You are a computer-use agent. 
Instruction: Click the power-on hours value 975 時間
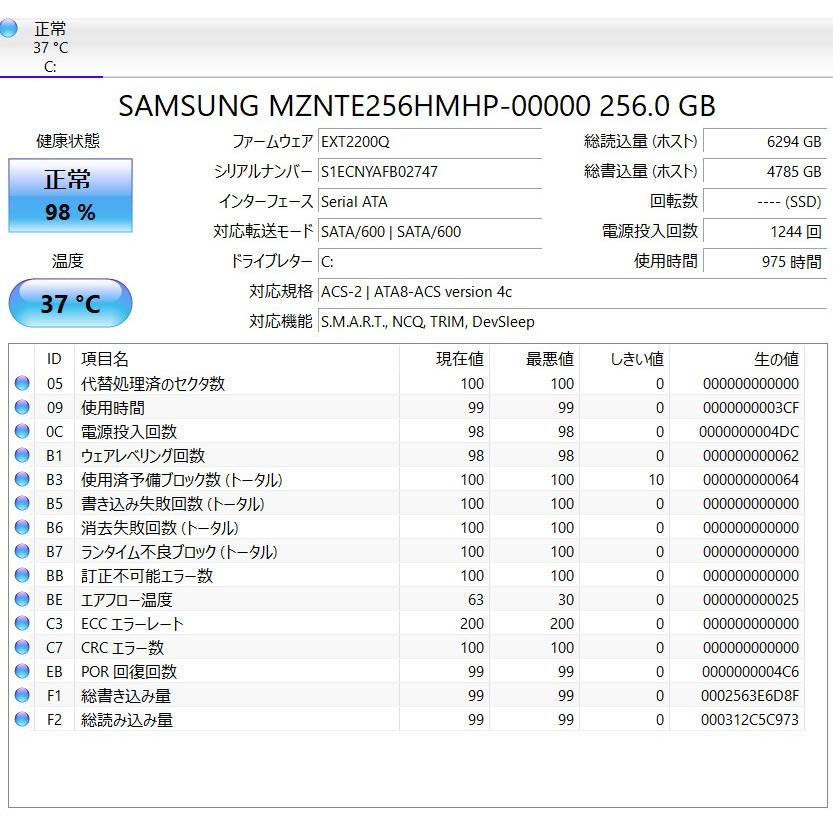[x=764, y=261]
